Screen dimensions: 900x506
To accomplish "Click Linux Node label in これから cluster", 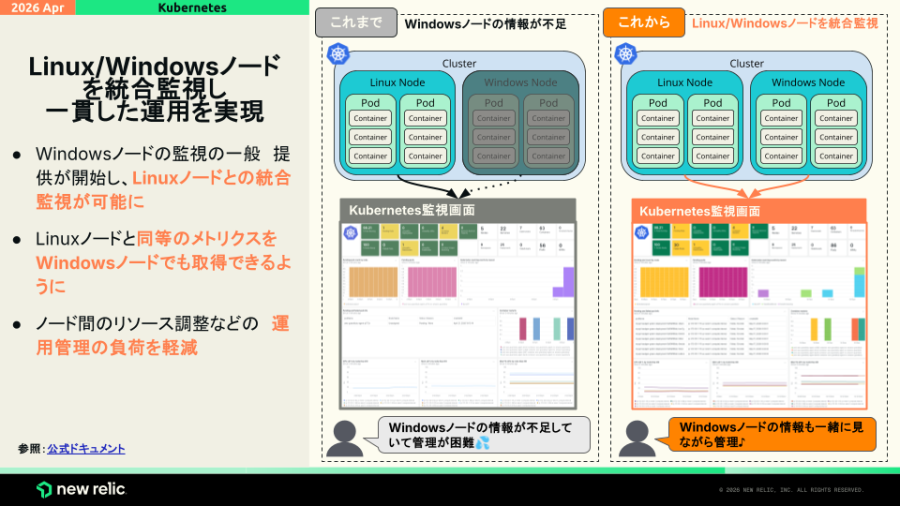I will (x=685, y=83).
